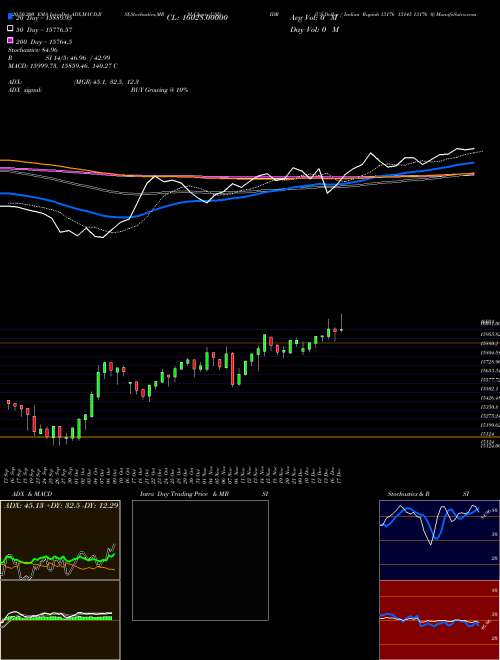500x660 pixels.
Task: Open the ADX indicator chart panel
Action: 60,540
